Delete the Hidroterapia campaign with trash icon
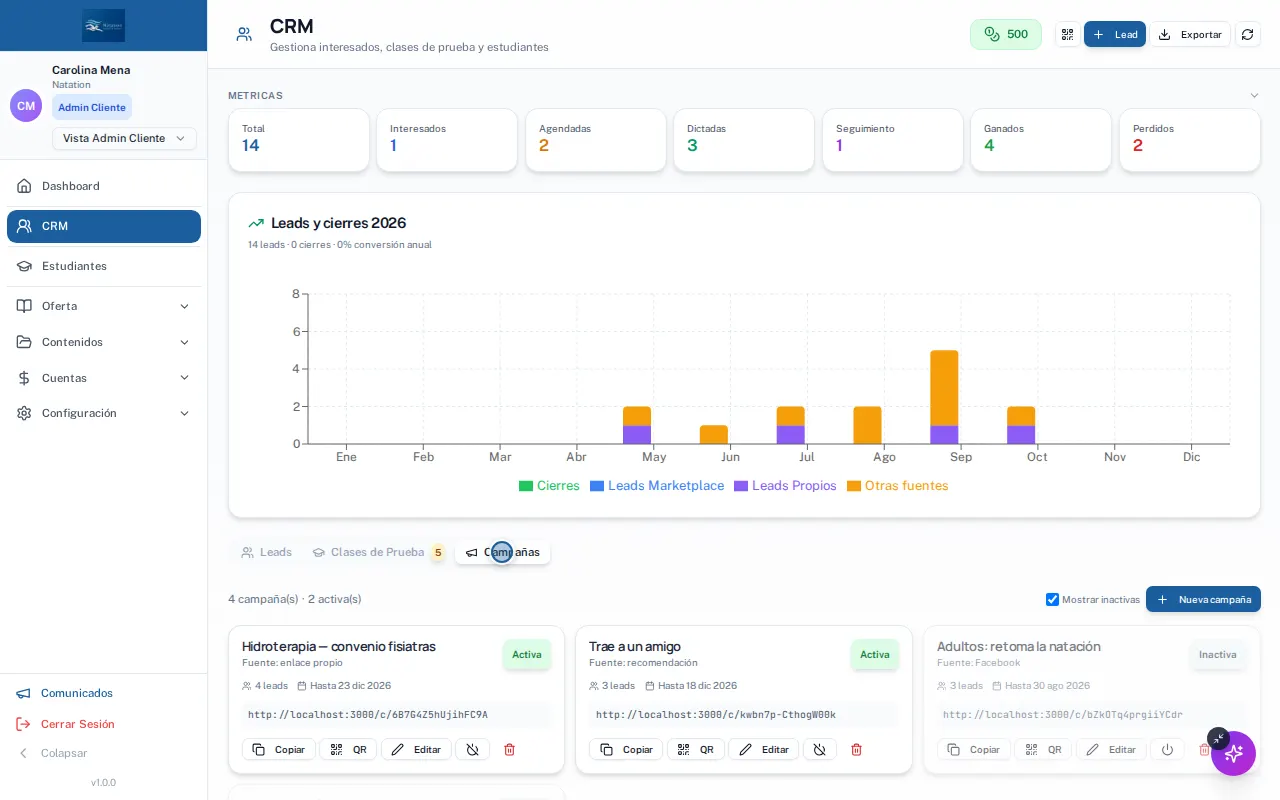 click(x=509, y=749)
